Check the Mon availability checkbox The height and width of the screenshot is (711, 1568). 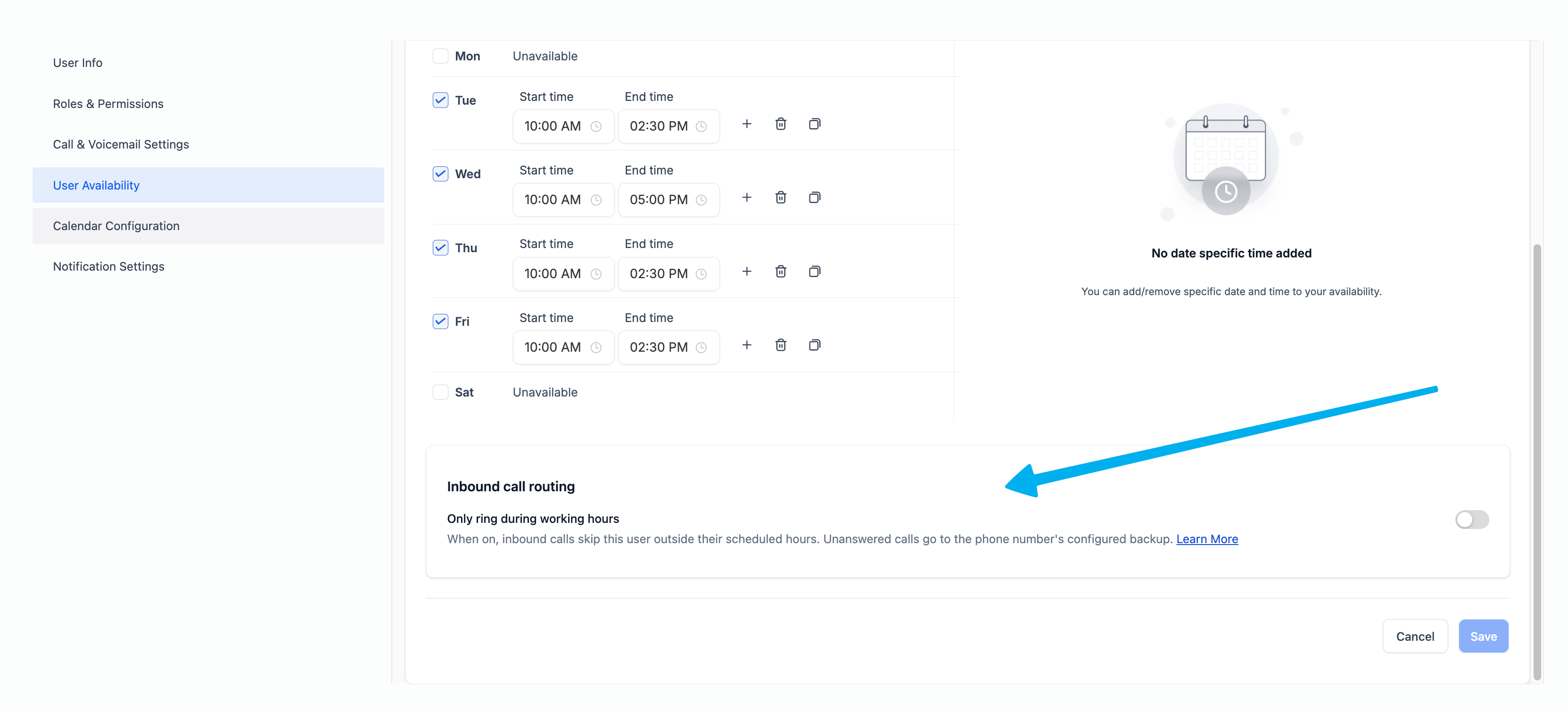(x=440, y=56)
